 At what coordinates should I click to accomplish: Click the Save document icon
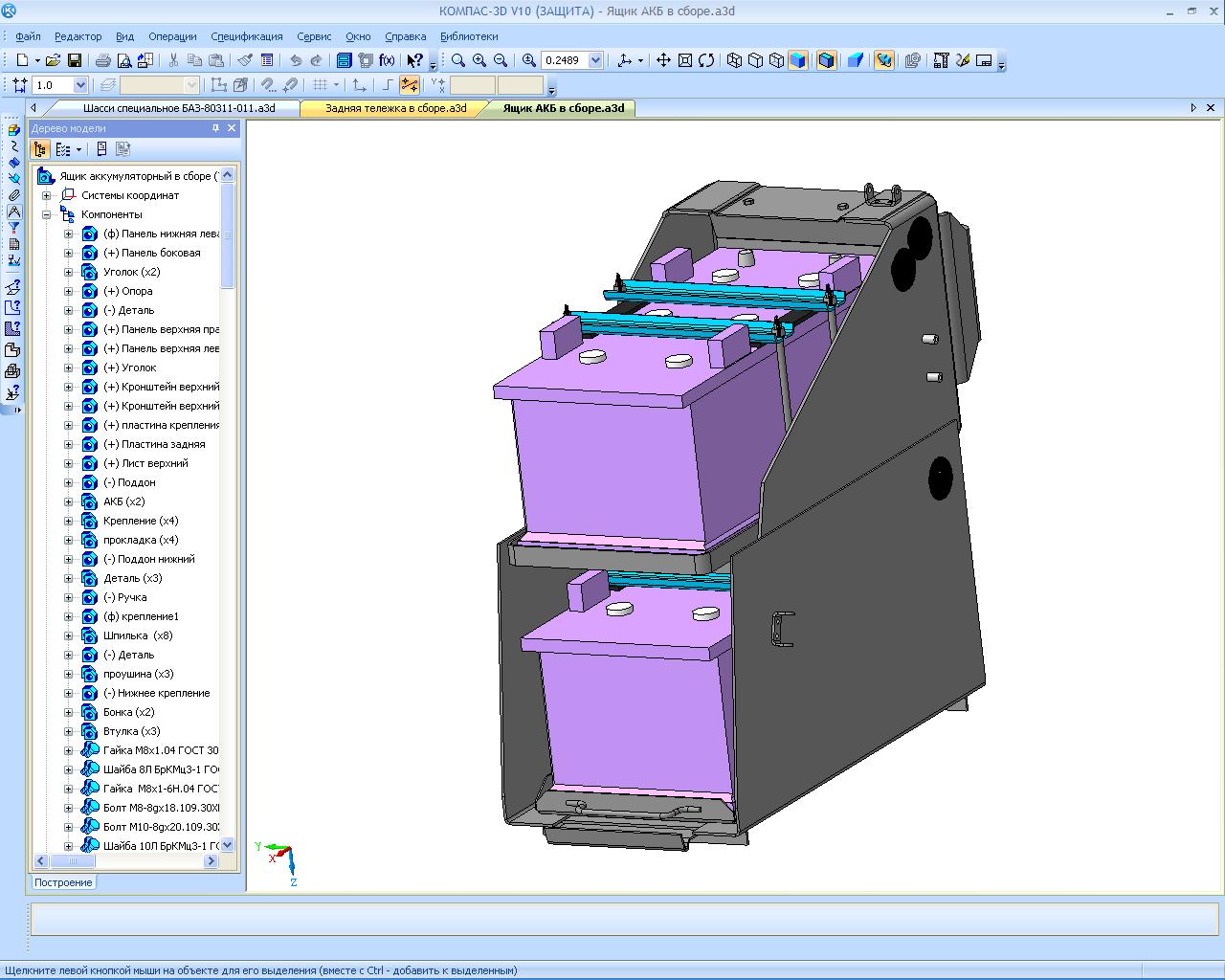74,60
